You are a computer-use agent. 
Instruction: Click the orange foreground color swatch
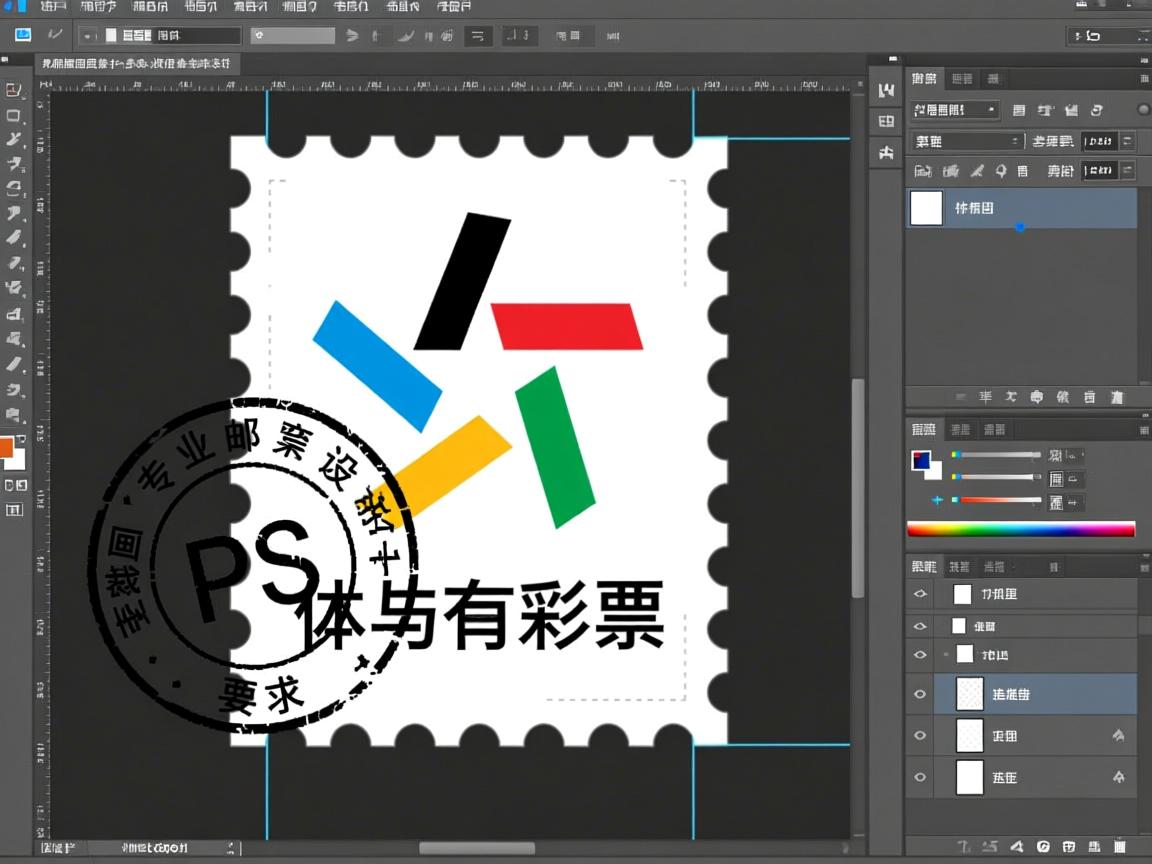point(6,447)
